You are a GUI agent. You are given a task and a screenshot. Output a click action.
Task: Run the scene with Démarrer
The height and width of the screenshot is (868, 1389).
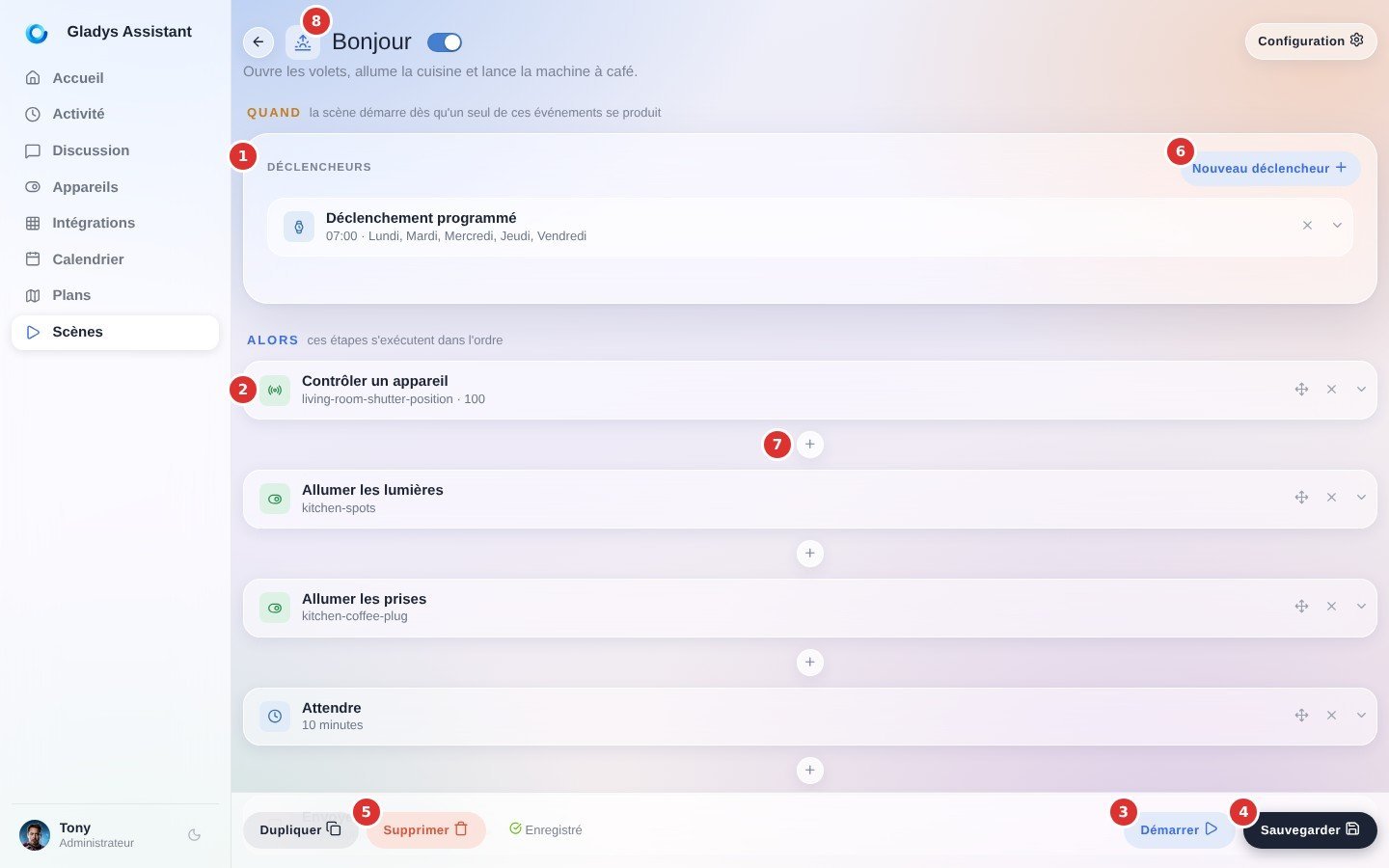1179,829
